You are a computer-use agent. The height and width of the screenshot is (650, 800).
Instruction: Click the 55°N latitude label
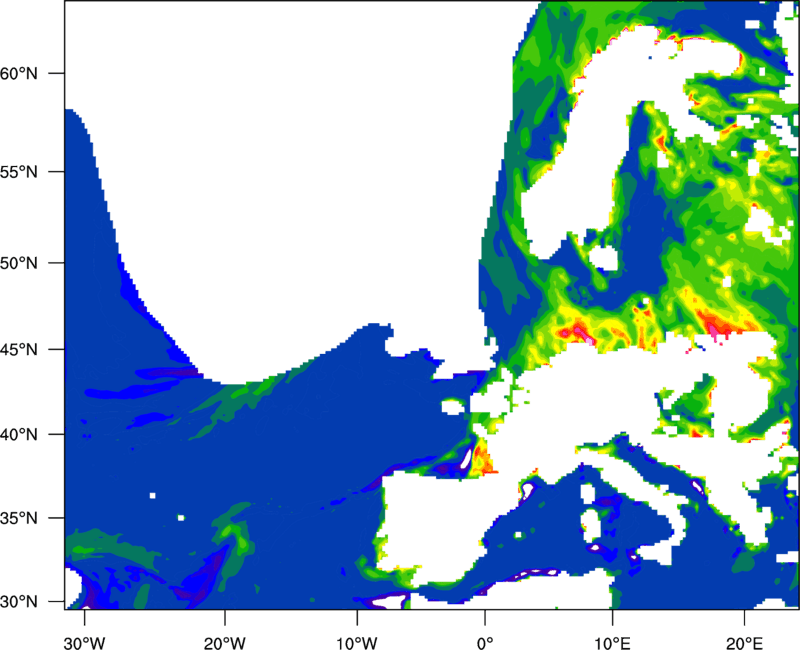[x=19, y=171]
